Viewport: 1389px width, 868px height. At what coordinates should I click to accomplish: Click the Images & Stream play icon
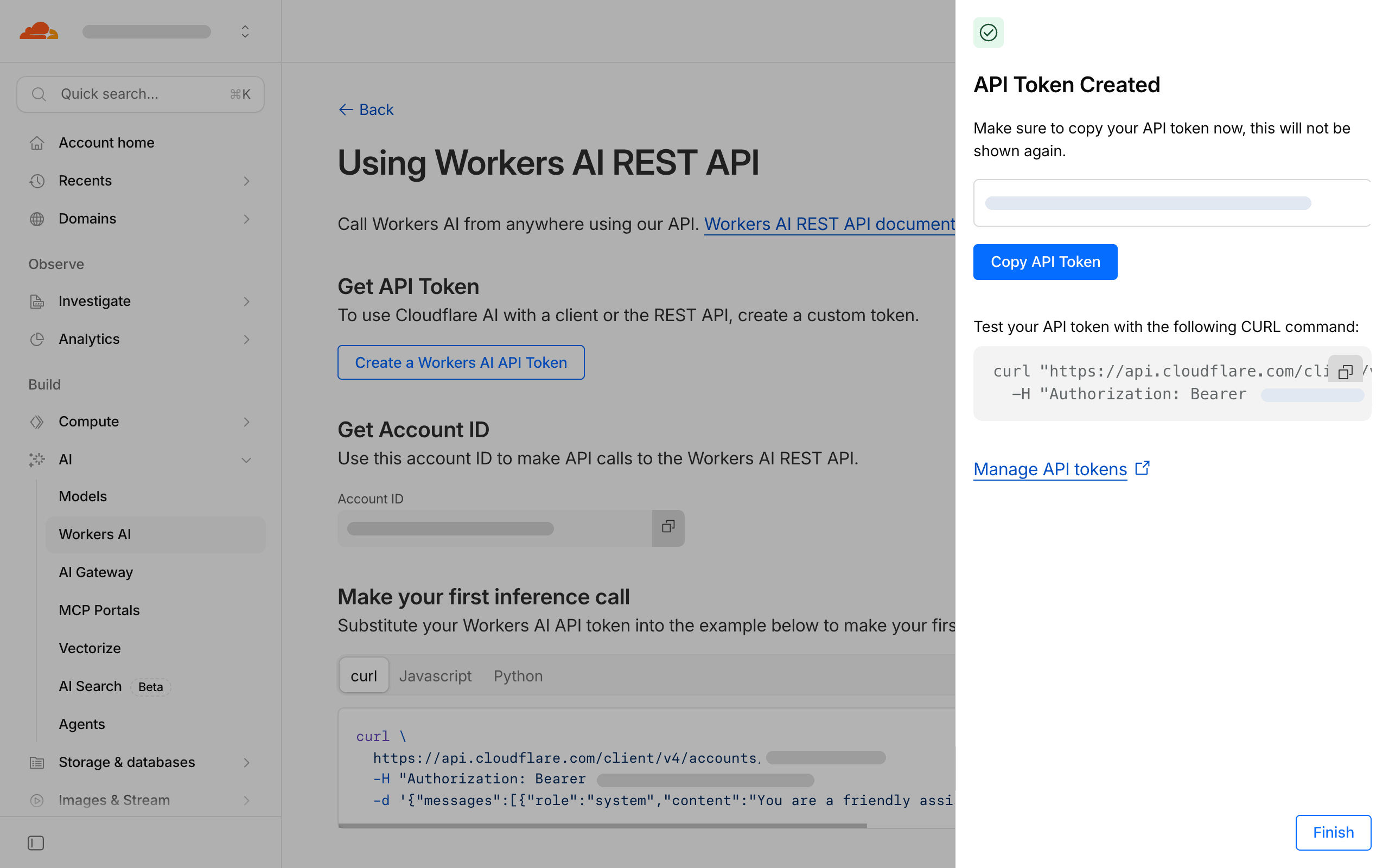coord(37,800)
